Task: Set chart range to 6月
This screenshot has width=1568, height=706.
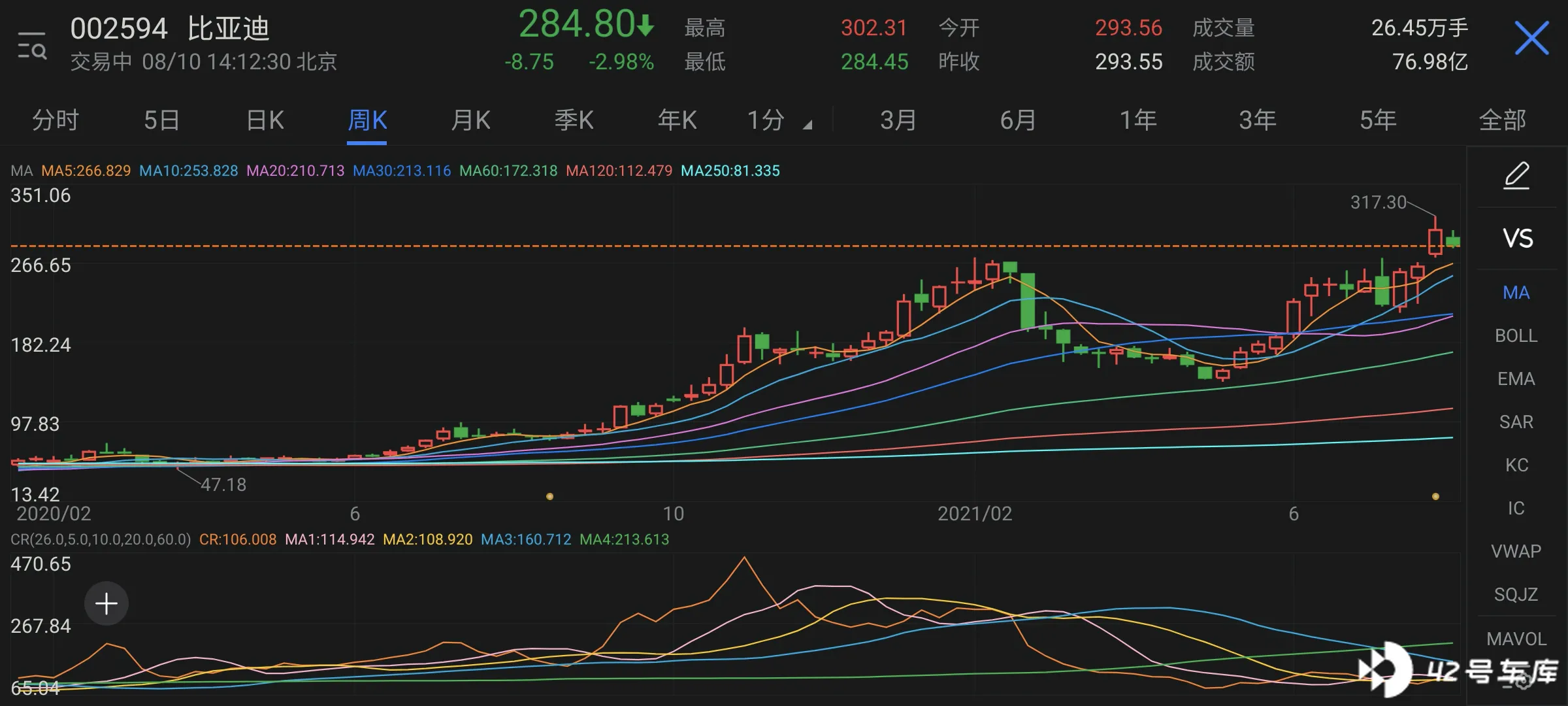Action: tap(1018, 120)
